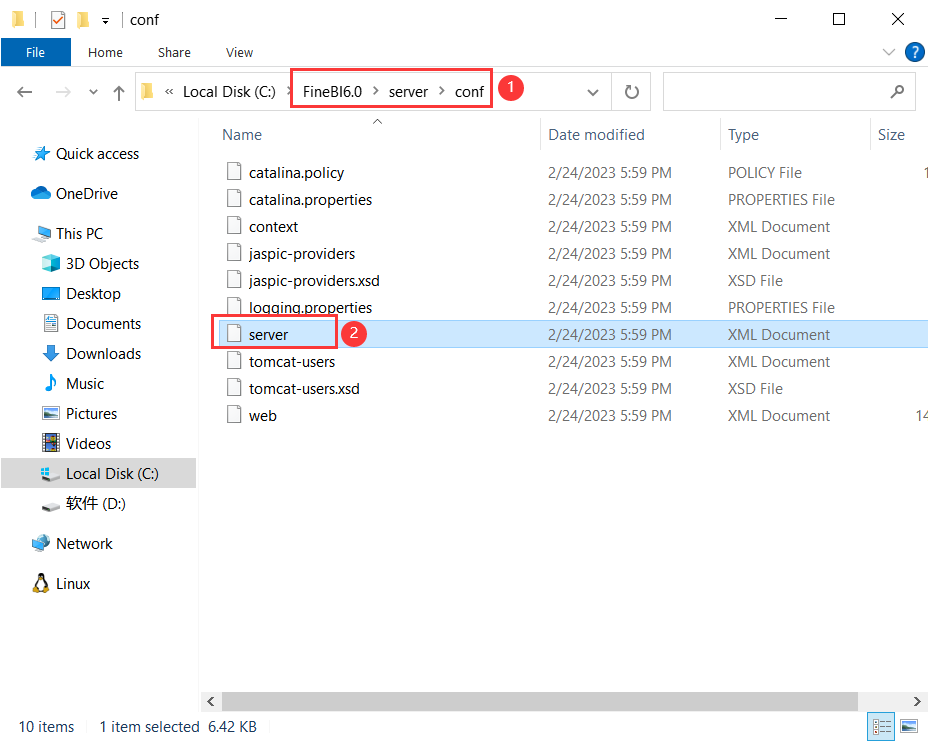Screen dimensions: 929x742
Task: Switch to the View tab
Action: point(239,52)
